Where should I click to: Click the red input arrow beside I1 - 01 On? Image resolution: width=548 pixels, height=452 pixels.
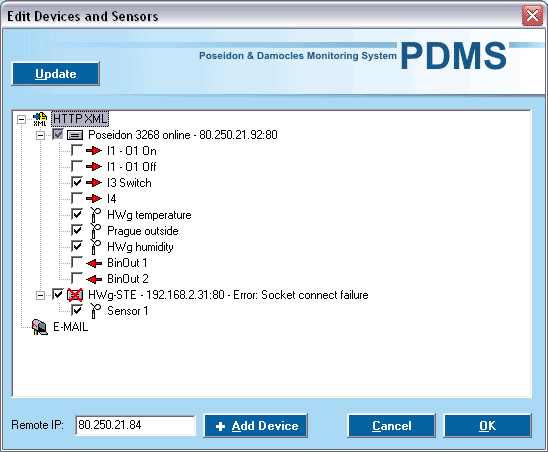coord(94,151)
